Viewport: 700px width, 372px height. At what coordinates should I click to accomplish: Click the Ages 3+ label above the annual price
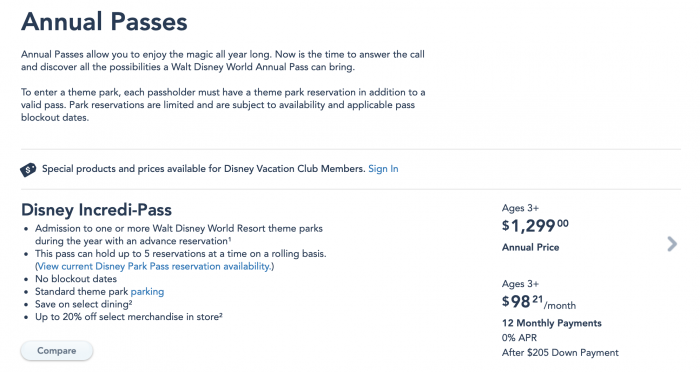[520, 208]
